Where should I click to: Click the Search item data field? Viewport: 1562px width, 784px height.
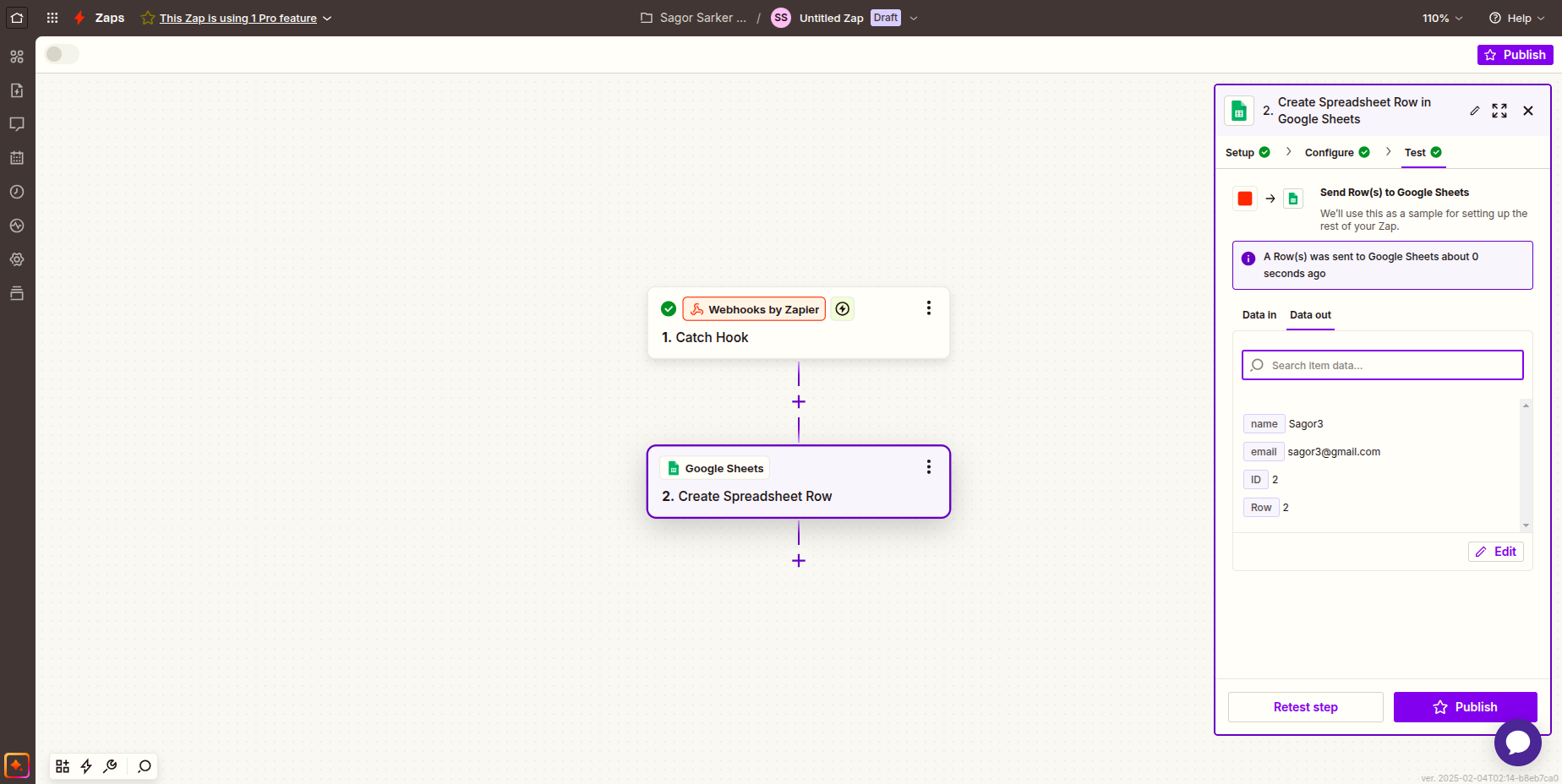[x=1383, y=365]
